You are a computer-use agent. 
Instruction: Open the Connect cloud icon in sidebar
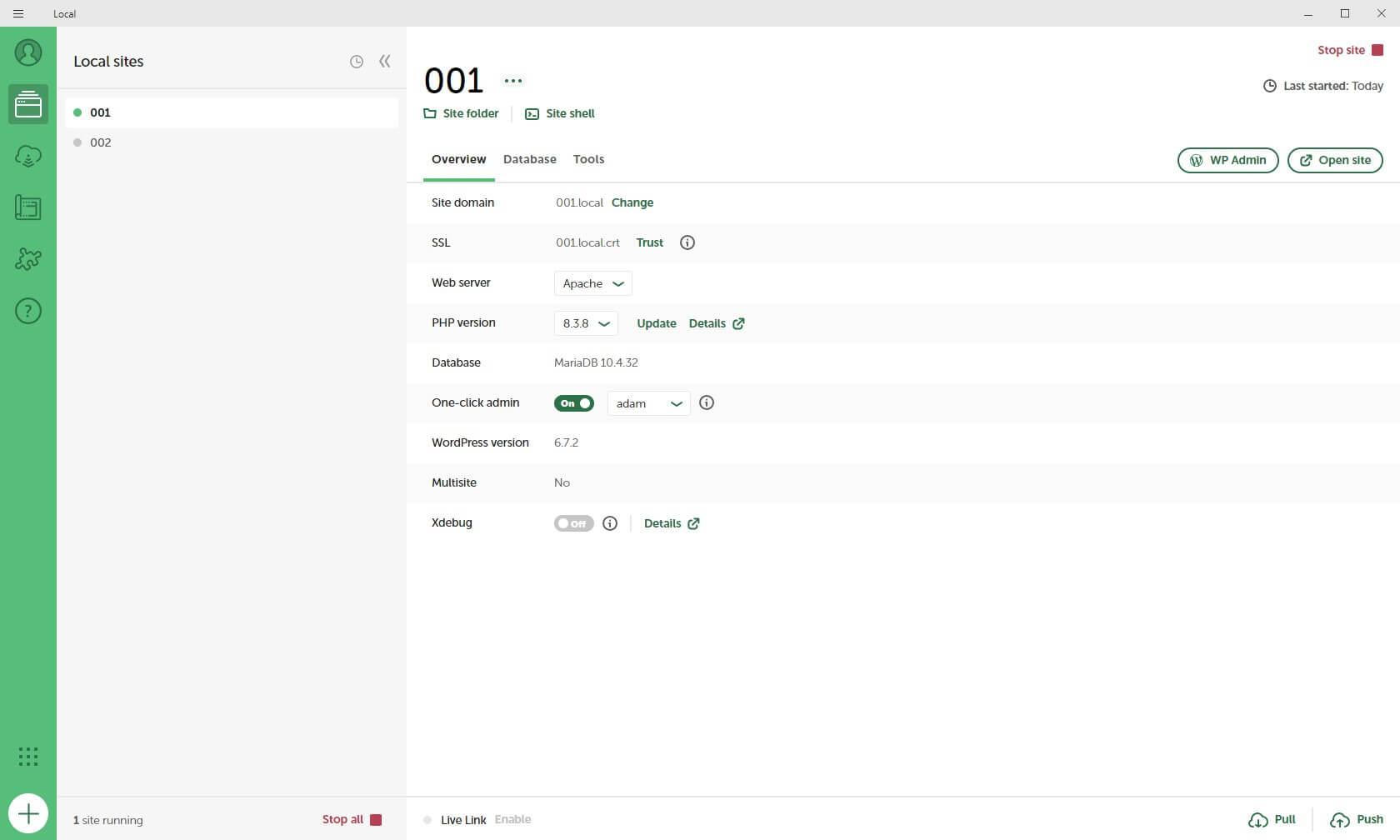[x=28, y=156]
